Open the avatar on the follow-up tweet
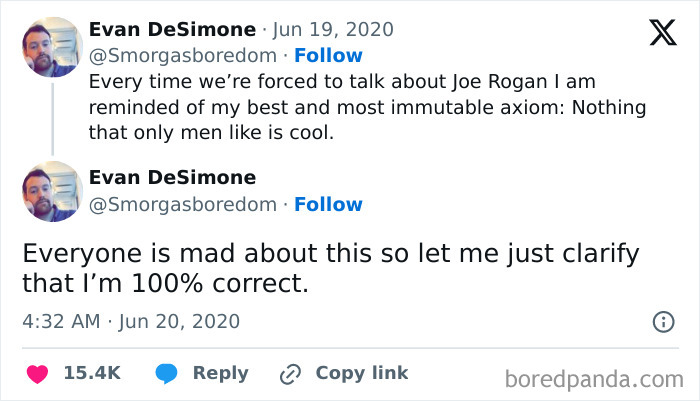This screenshot has width=700, height=401. (52, 191)
